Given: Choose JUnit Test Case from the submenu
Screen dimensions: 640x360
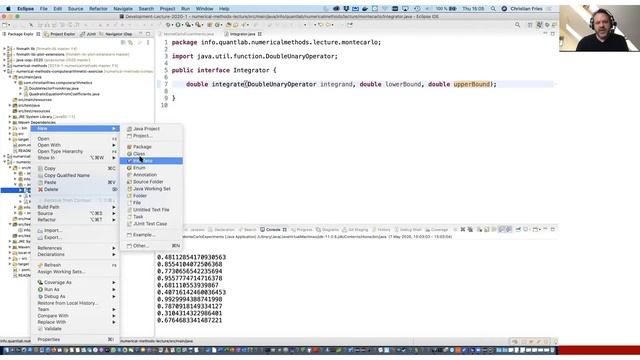Looking at the screenshot, I should [x=151, y=224].
